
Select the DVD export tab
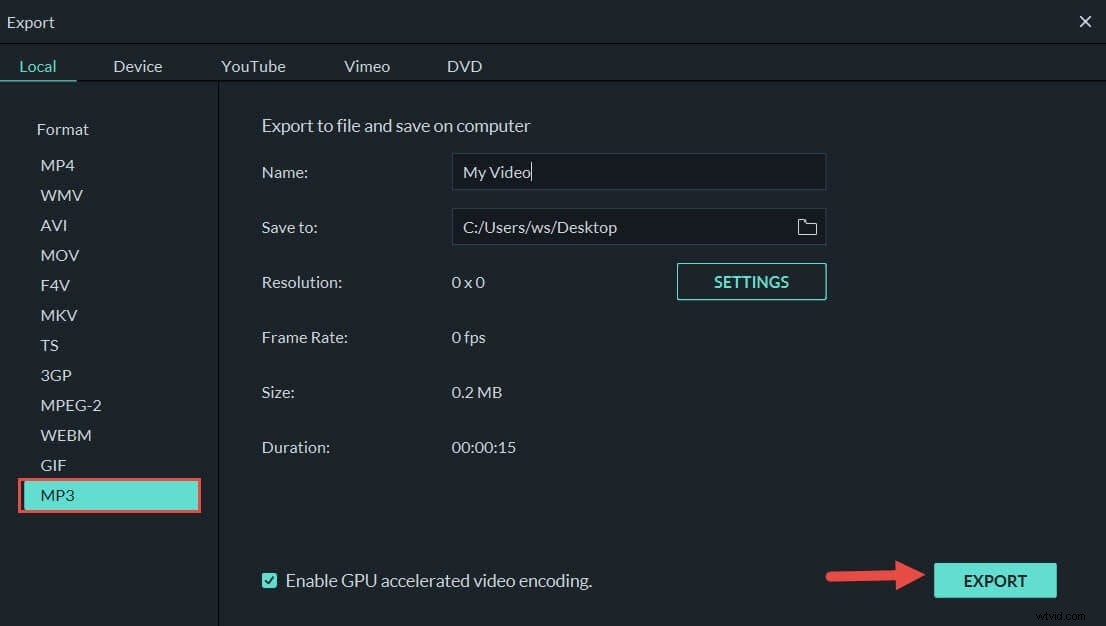click(464, 66)
